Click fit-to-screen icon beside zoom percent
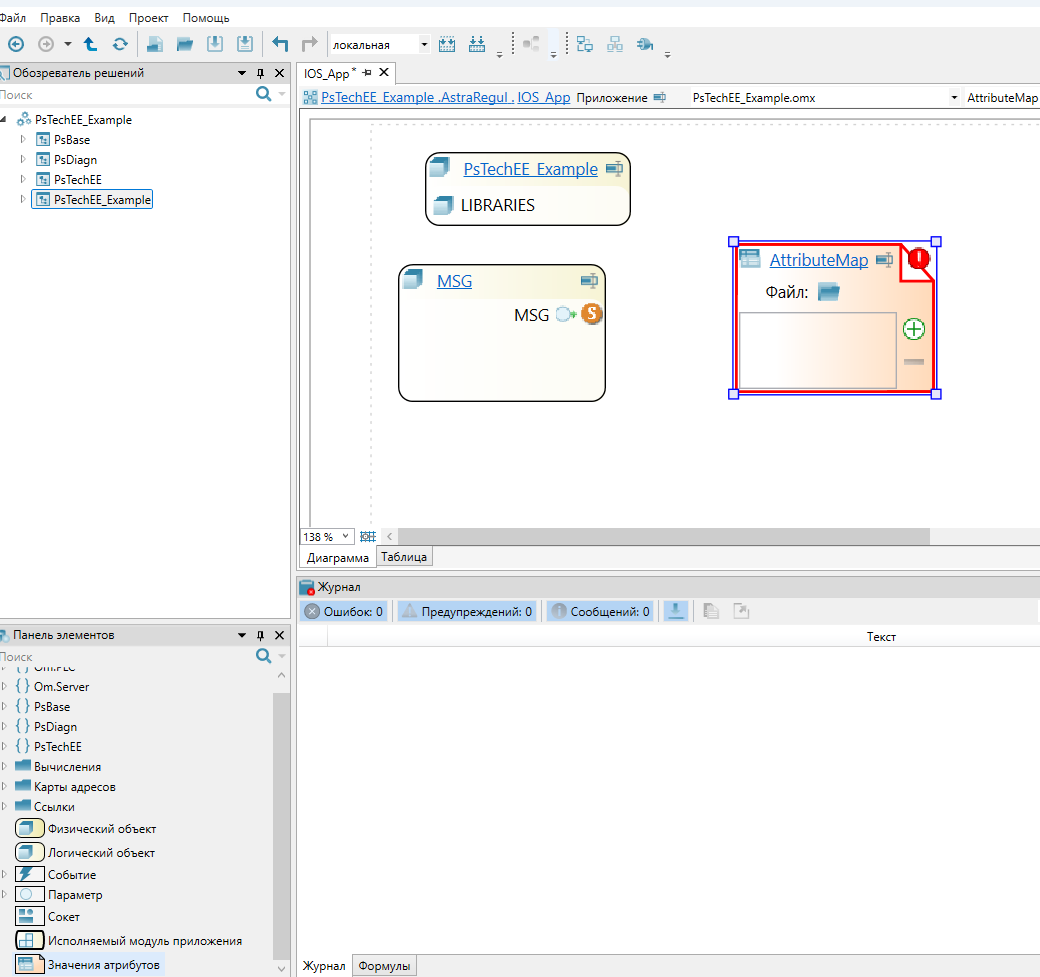The height and width of the screenshot is (977, 1040). coord(367,537)
